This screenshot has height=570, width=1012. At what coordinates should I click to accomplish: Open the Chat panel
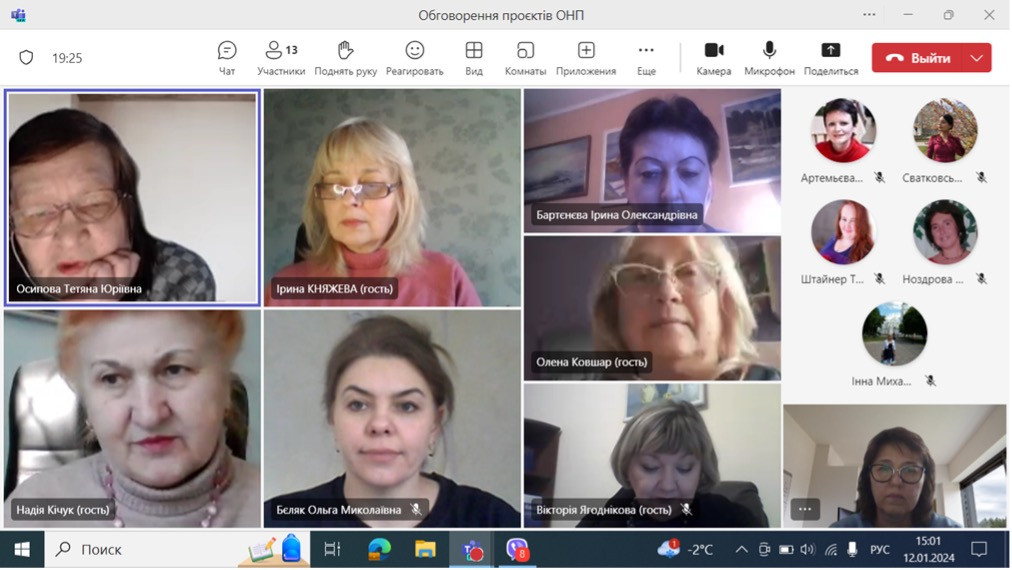[x=227, y=58]
